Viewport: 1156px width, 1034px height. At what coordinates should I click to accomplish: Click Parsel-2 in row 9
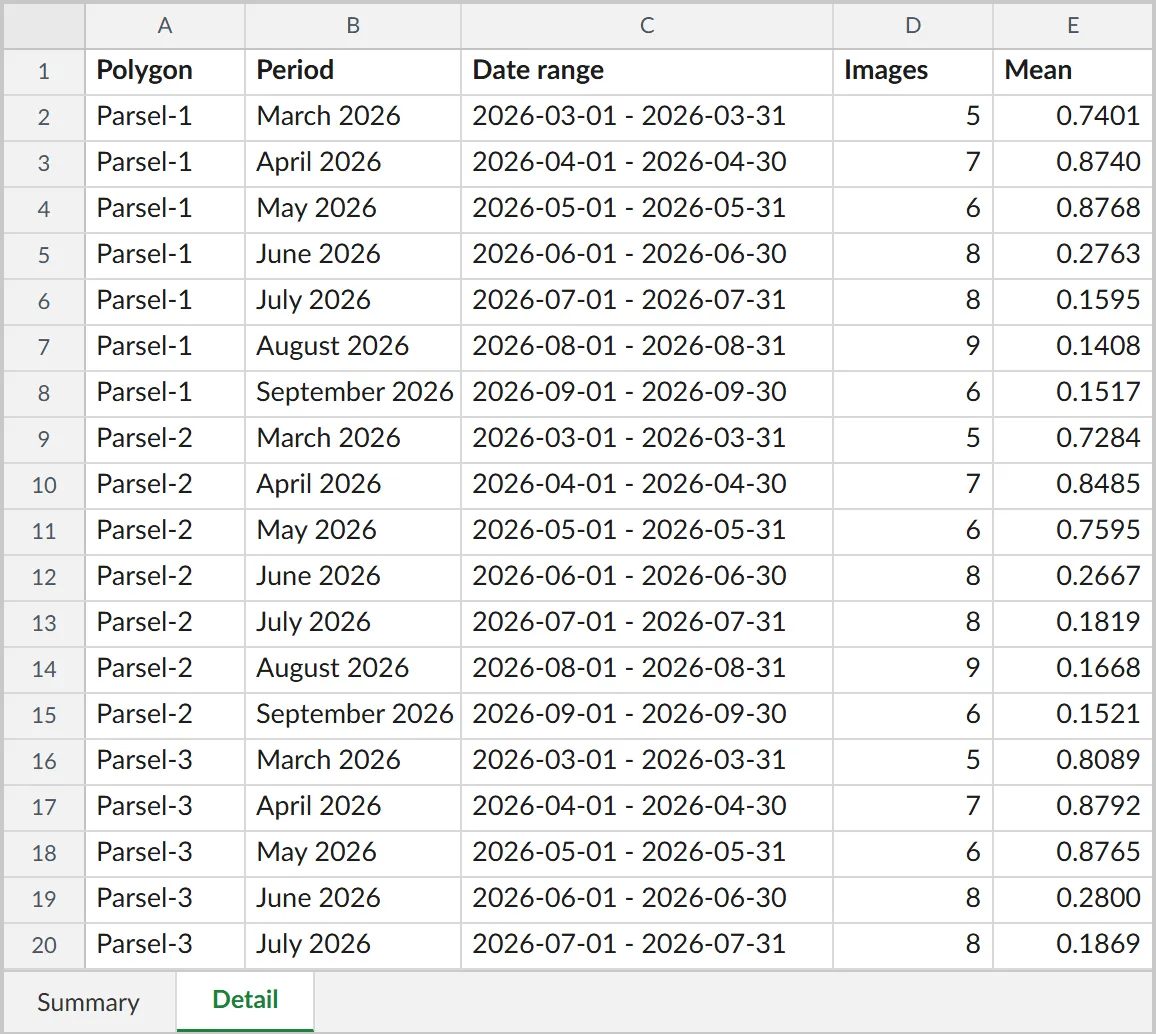coord(164,439)
